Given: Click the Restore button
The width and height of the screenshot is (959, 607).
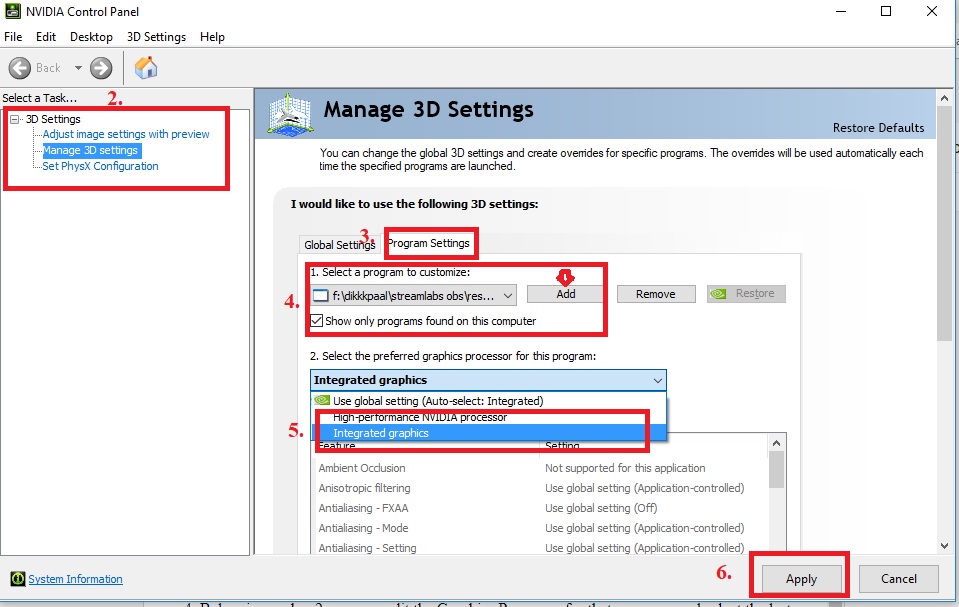Looking at the screenshot, I should coord(746,294).
